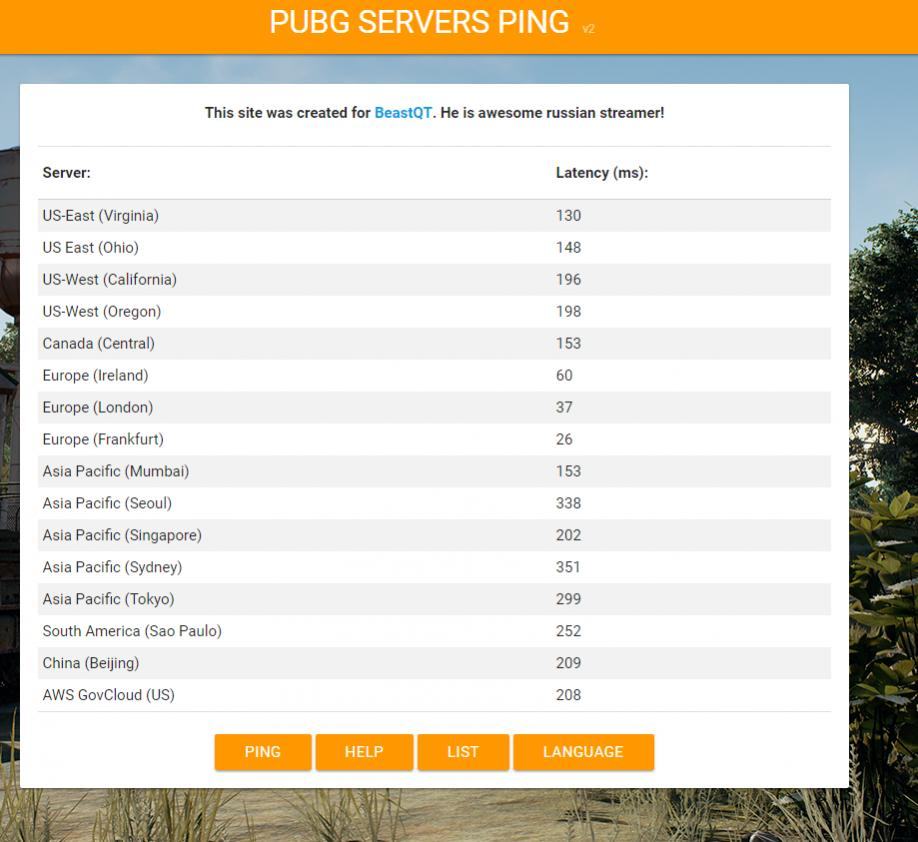Click the PUBG SERVERS PING title
Viewport: 918px width, 842px height.
click(419, 22)
